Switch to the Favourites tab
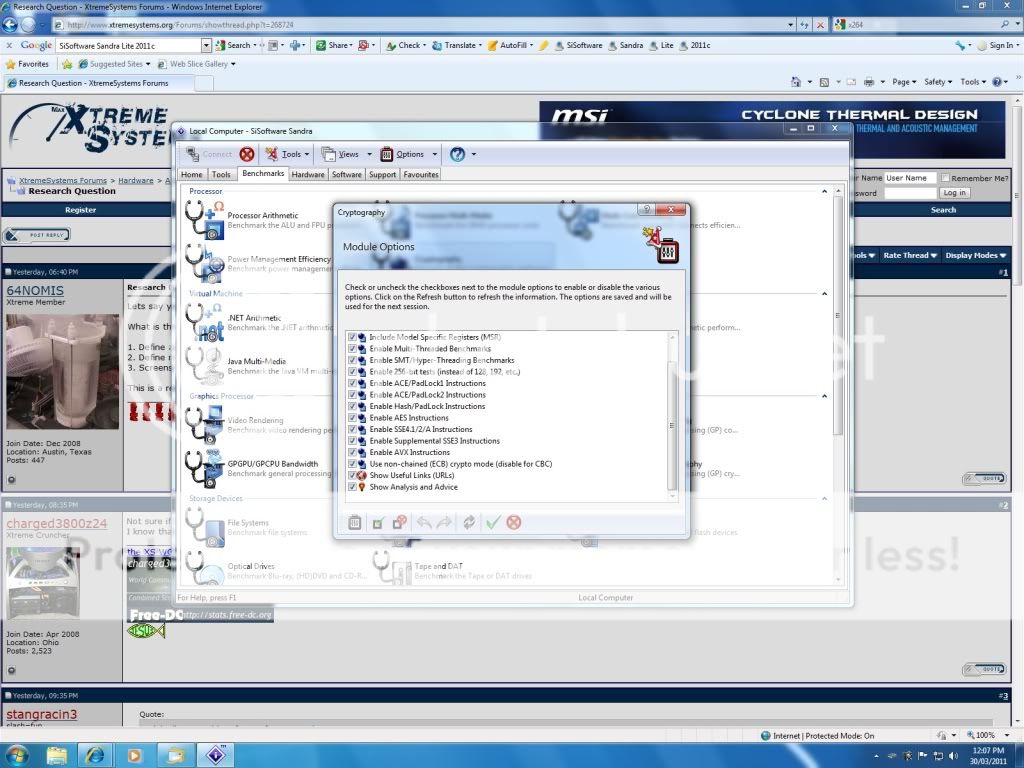Image resolution: width=1024 pixels, height=768 pixels. pyautogui.click(x=421, y=174)
